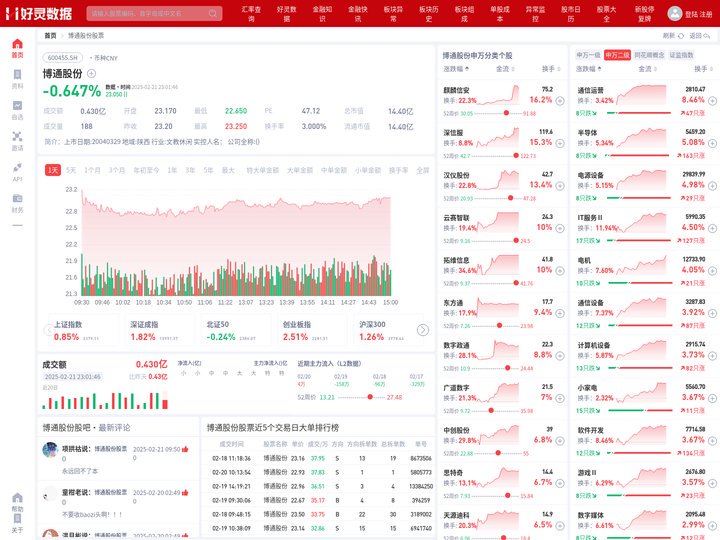Sort stock list by 换手 column
The image size is (720, 540).
(x=551, y=69)
